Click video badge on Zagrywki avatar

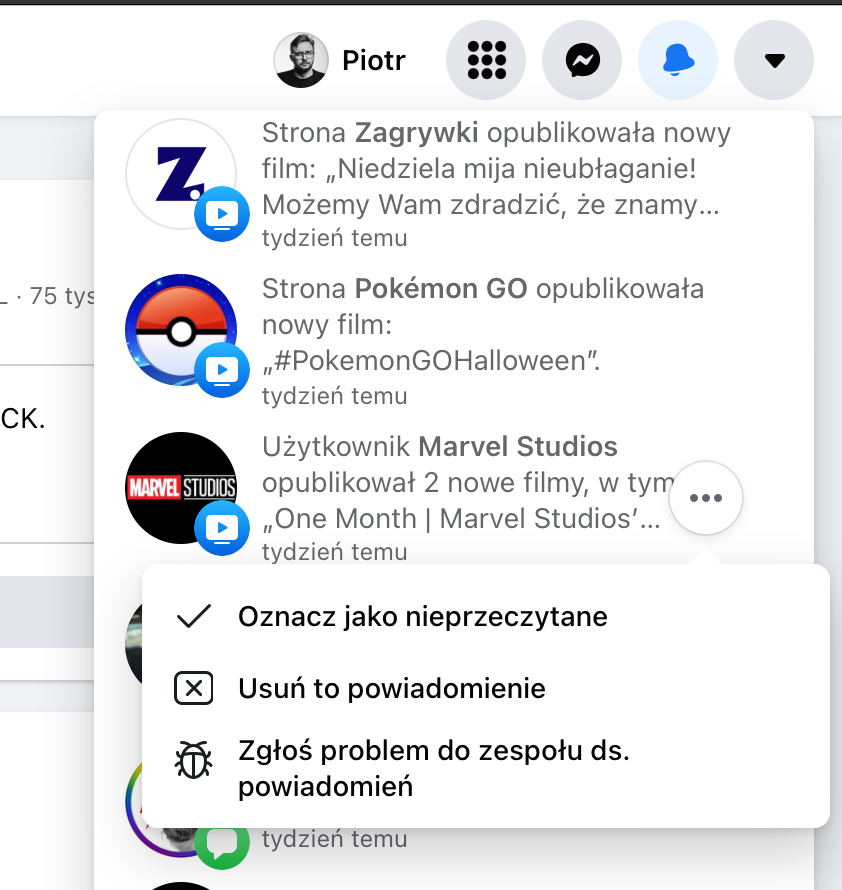222,214
